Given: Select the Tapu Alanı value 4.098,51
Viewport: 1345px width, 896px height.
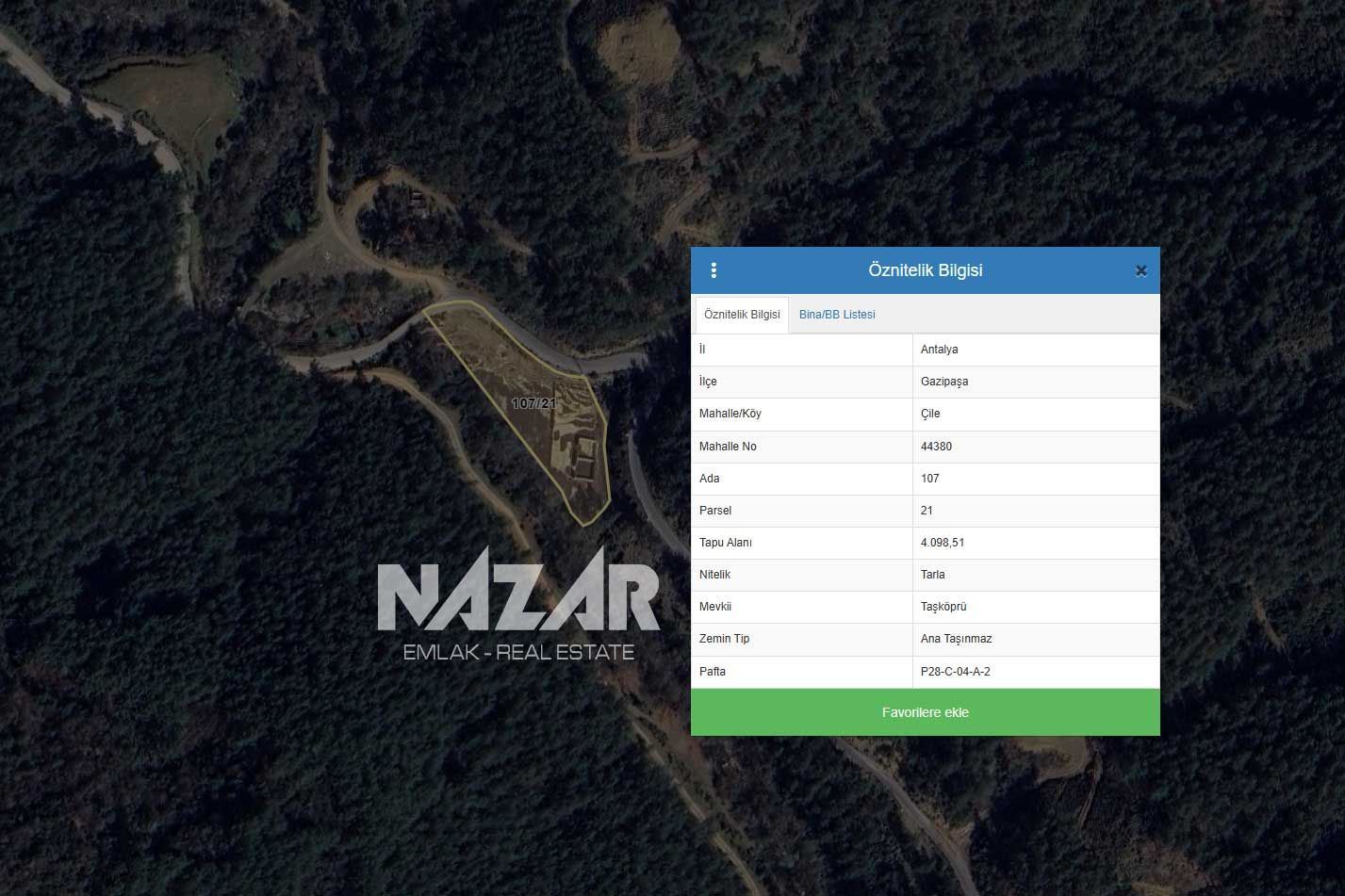Looking at the screenshot, I should click(943, 543).
